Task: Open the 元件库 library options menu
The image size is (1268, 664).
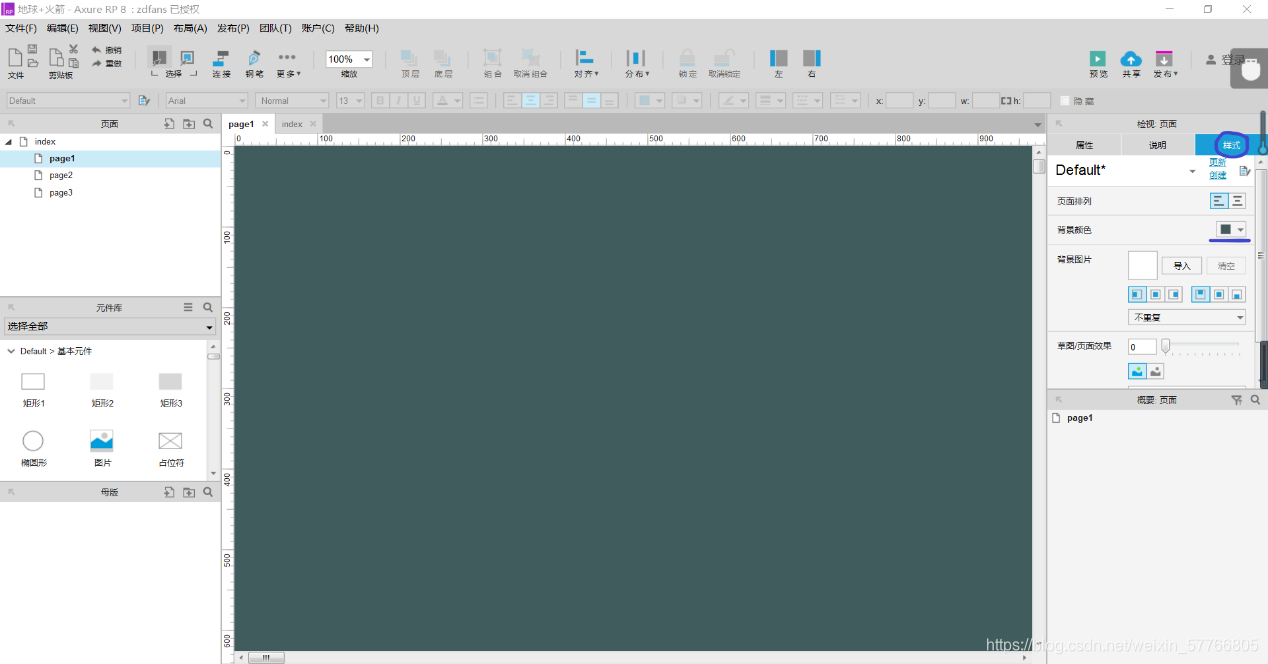Action: [188, 307]
